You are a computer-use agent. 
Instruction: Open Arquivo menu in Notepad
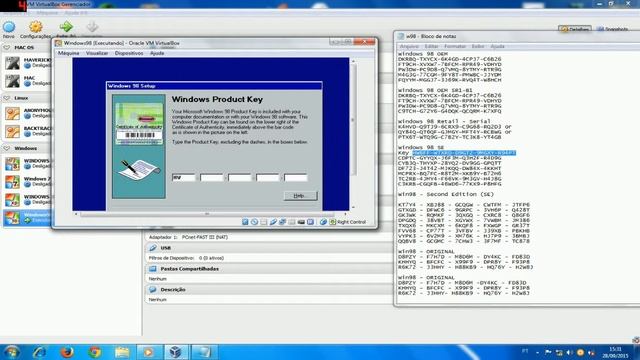click(x=409, y=47)
